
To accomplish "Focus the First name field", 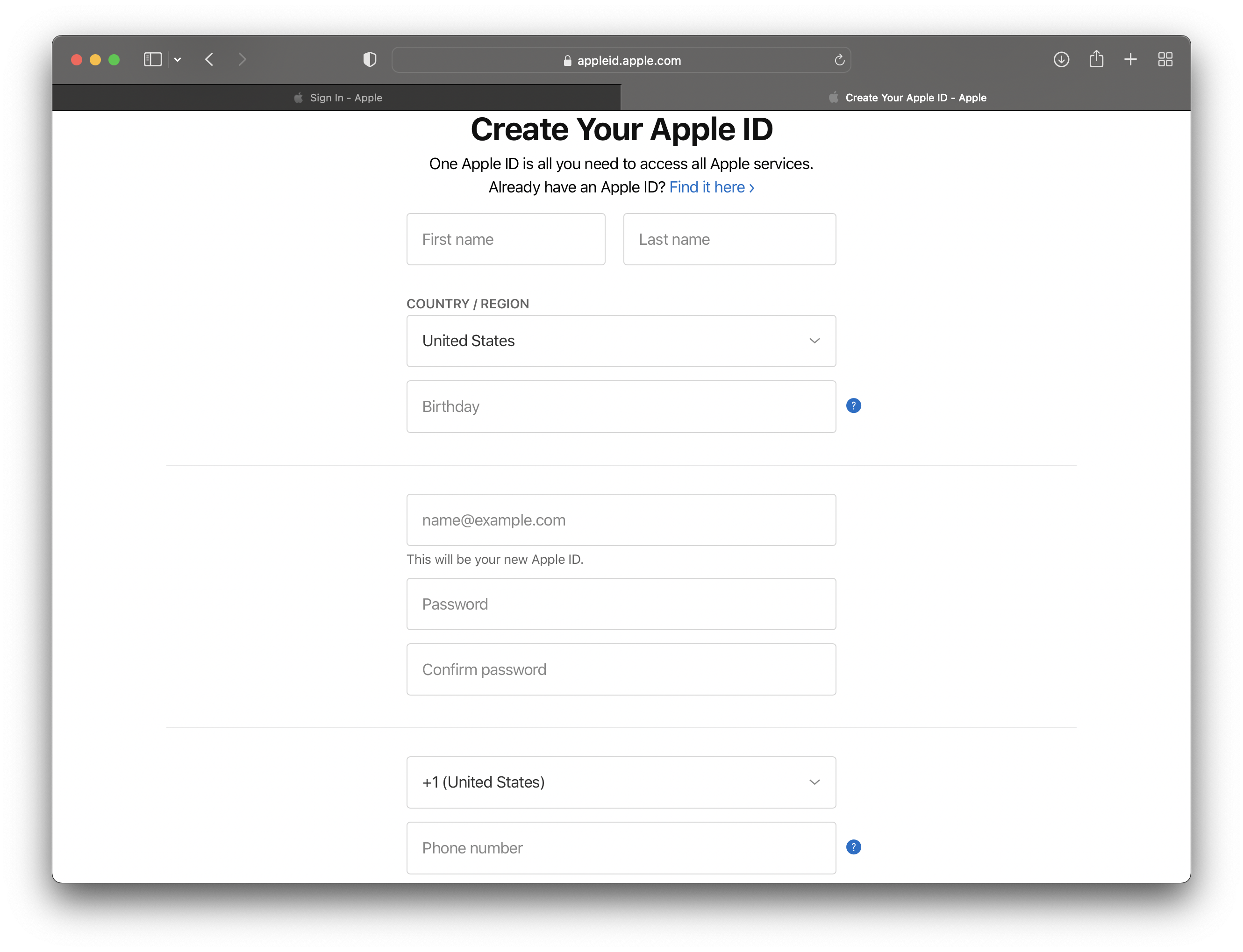I will (506, 239).
